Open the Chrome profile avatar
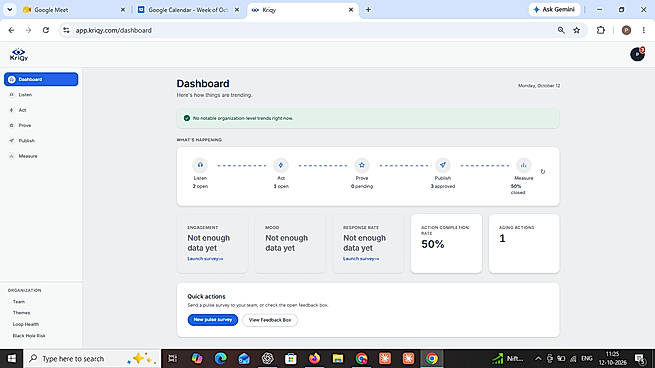 (x=626, y=30)
